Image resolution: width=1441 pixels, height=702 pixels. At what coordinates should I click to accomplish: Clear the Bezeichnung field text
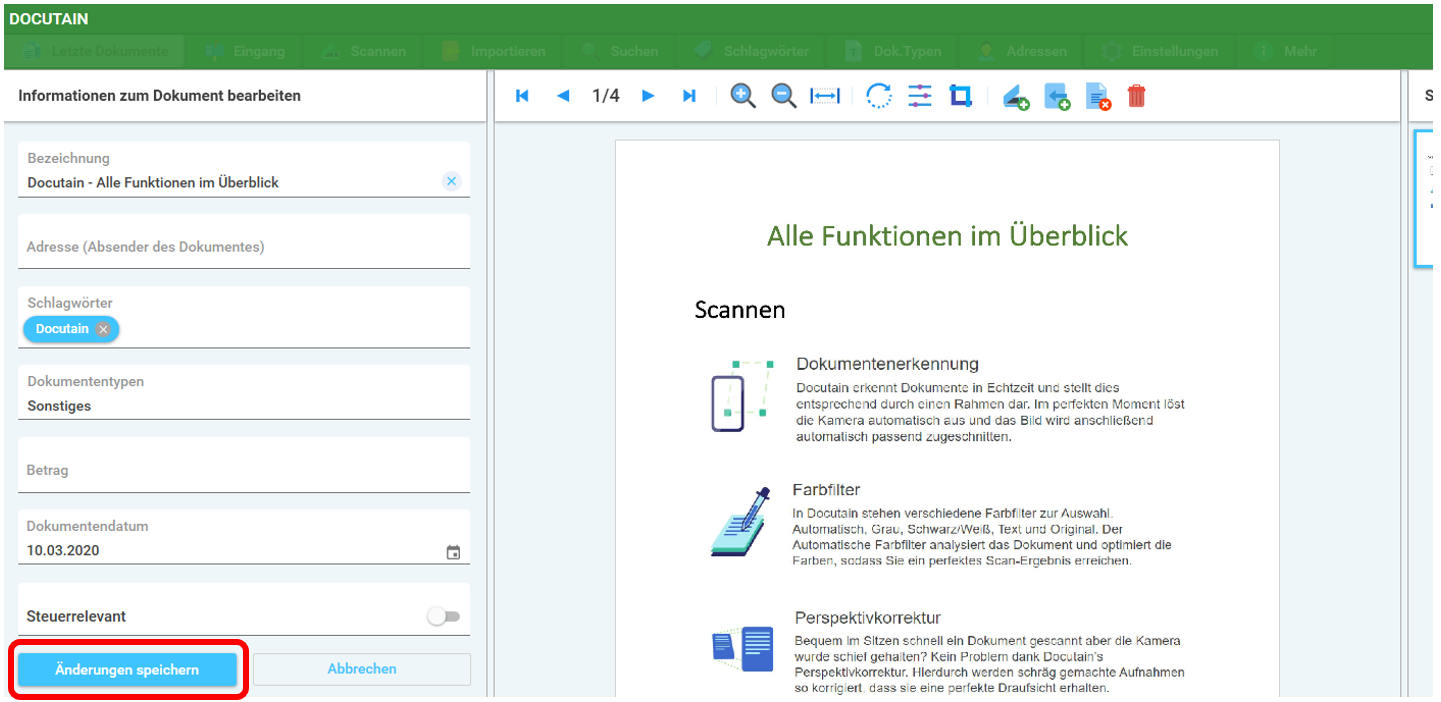pyautogui.click(x=451, y=181)
